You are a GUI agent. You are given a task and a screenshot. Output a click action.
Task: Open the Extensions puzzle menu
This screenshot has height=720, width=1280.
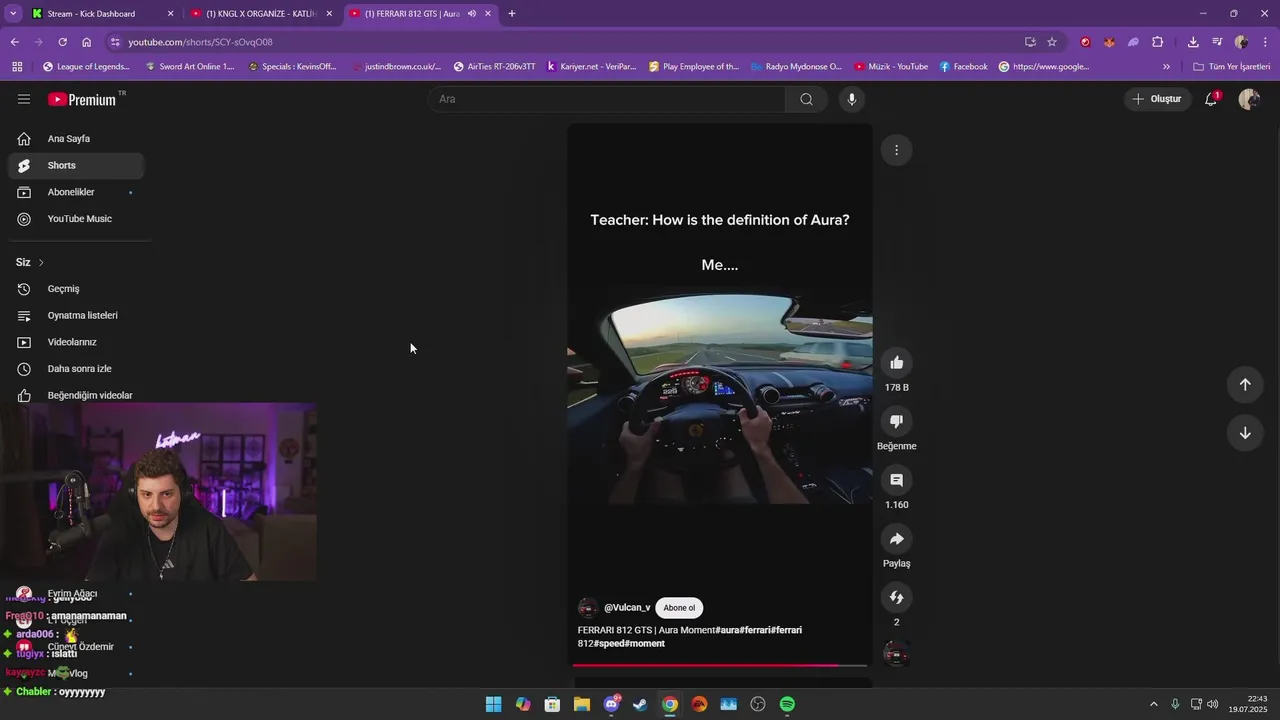pos(1158,42)
